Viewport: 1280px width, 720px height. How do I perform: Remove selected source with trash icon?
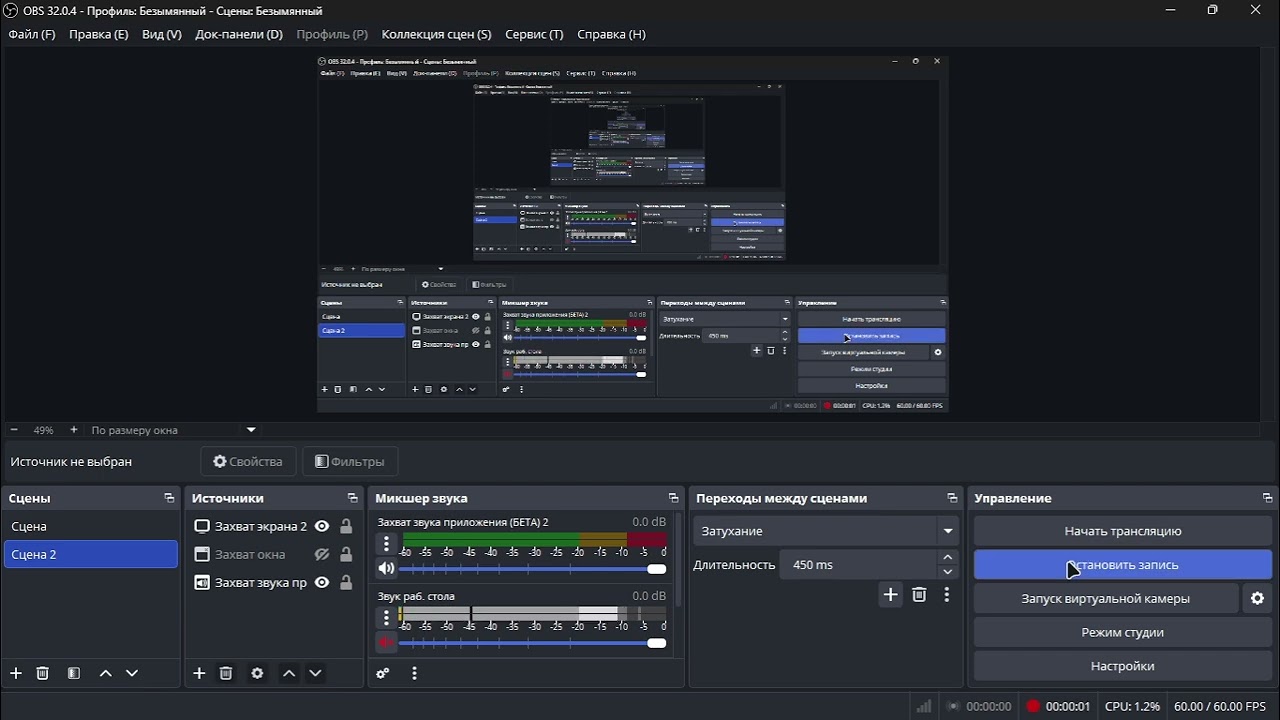point(226,673)
